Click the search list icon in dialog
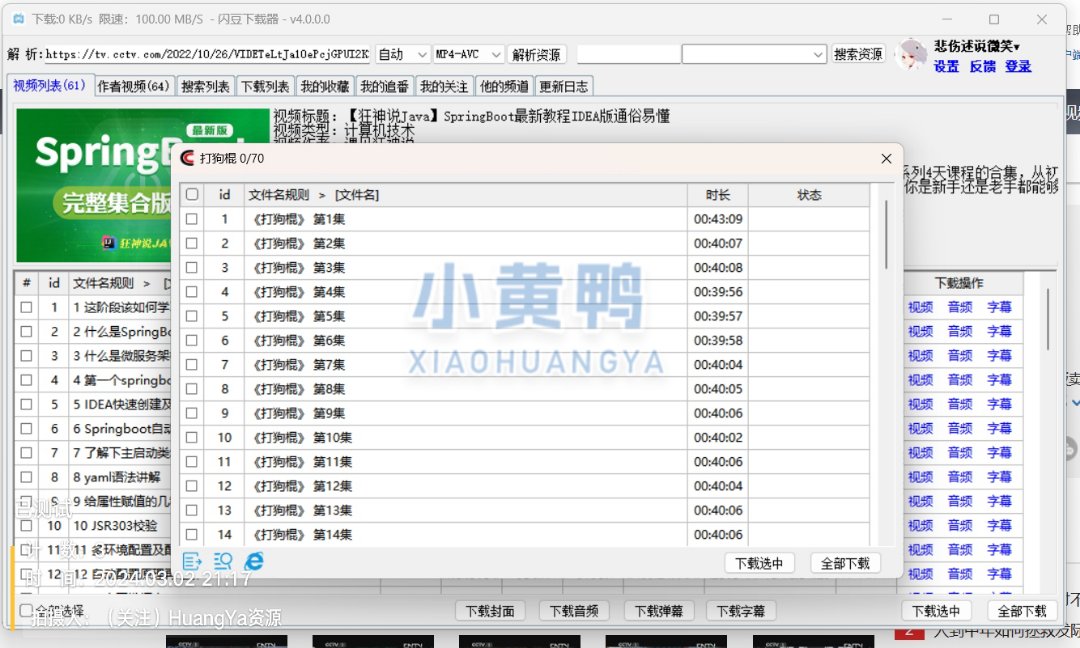1080x648 pixels. click(223, 562)
